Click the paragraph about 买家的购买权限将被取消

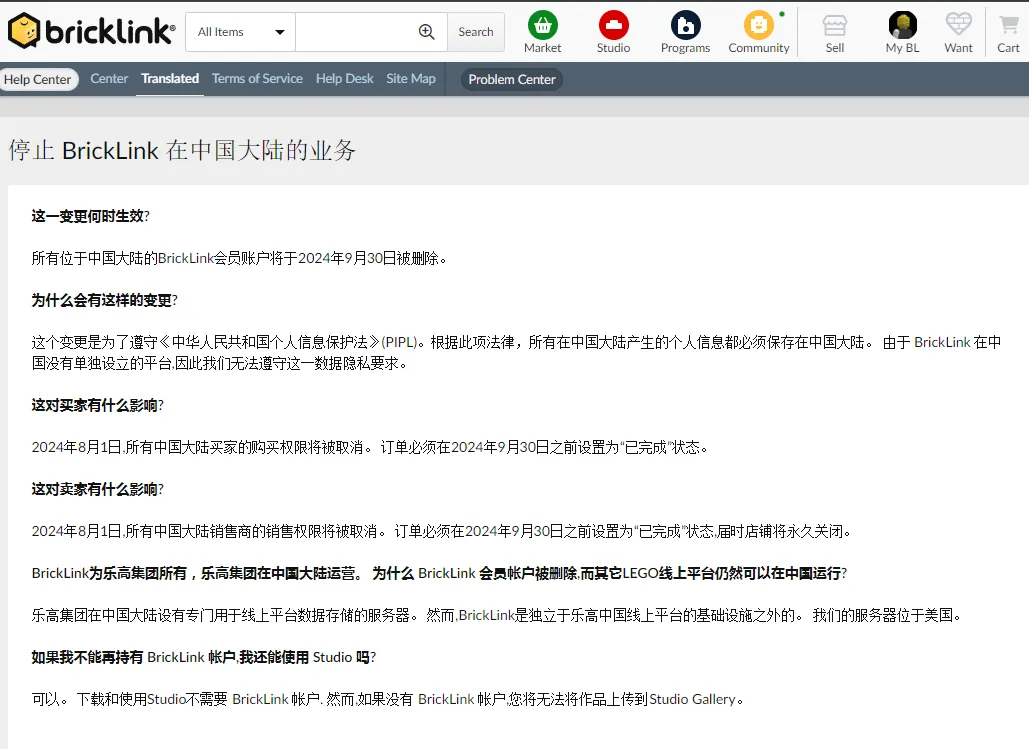pyautogui.click(x=370, y=447)
